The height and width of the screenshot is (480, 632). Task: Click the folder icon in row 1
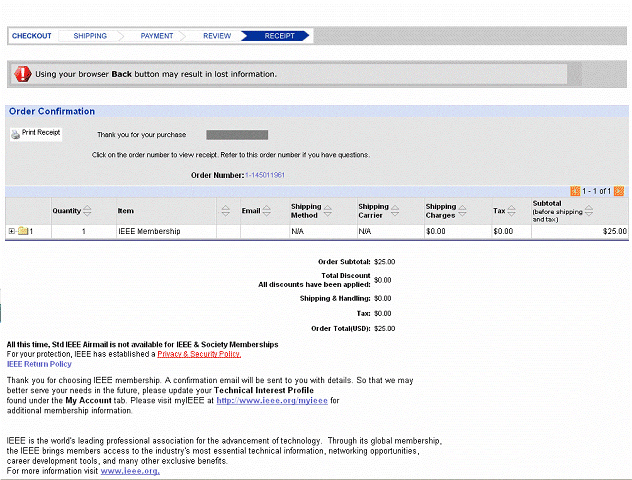[23, 231]
